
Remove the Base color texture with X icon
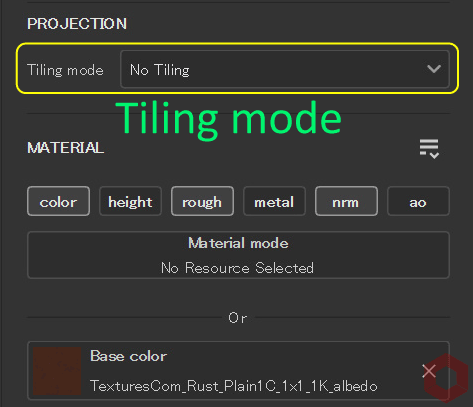(429, 371)
